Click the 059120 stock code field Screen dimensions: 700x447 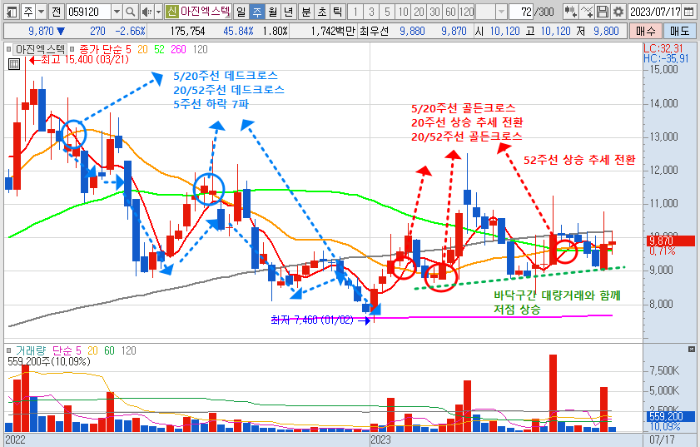(x=89, y=12)
